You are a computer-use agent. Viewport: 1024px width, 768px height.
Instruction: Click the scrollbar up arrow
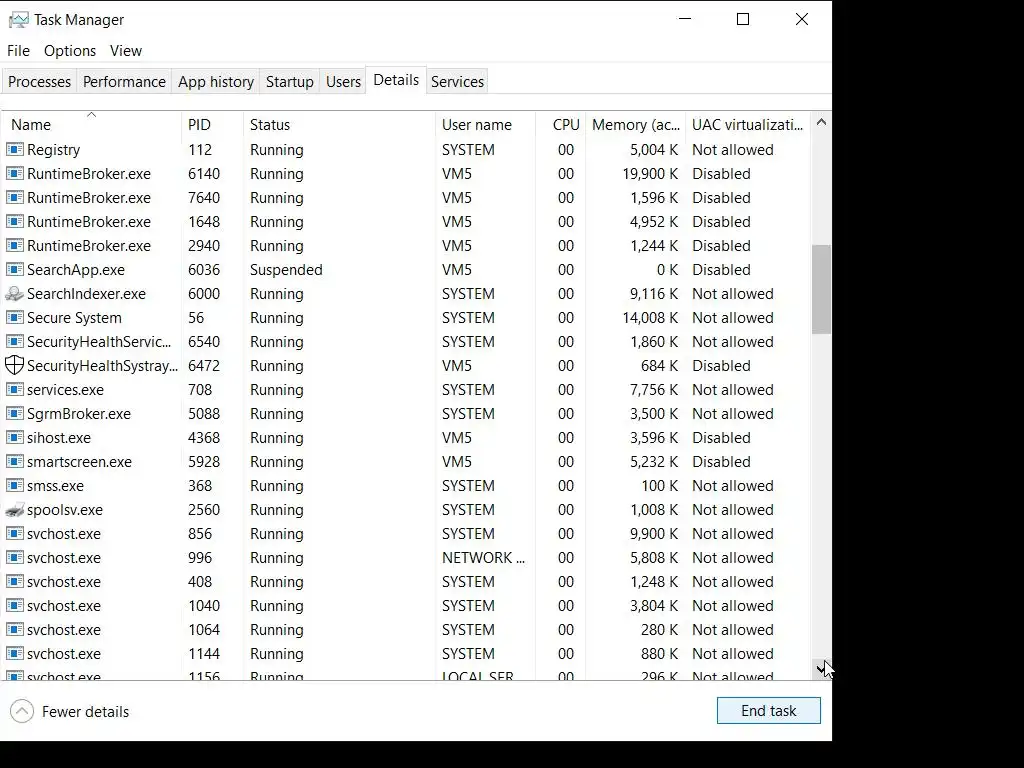[x=822, y=122]
